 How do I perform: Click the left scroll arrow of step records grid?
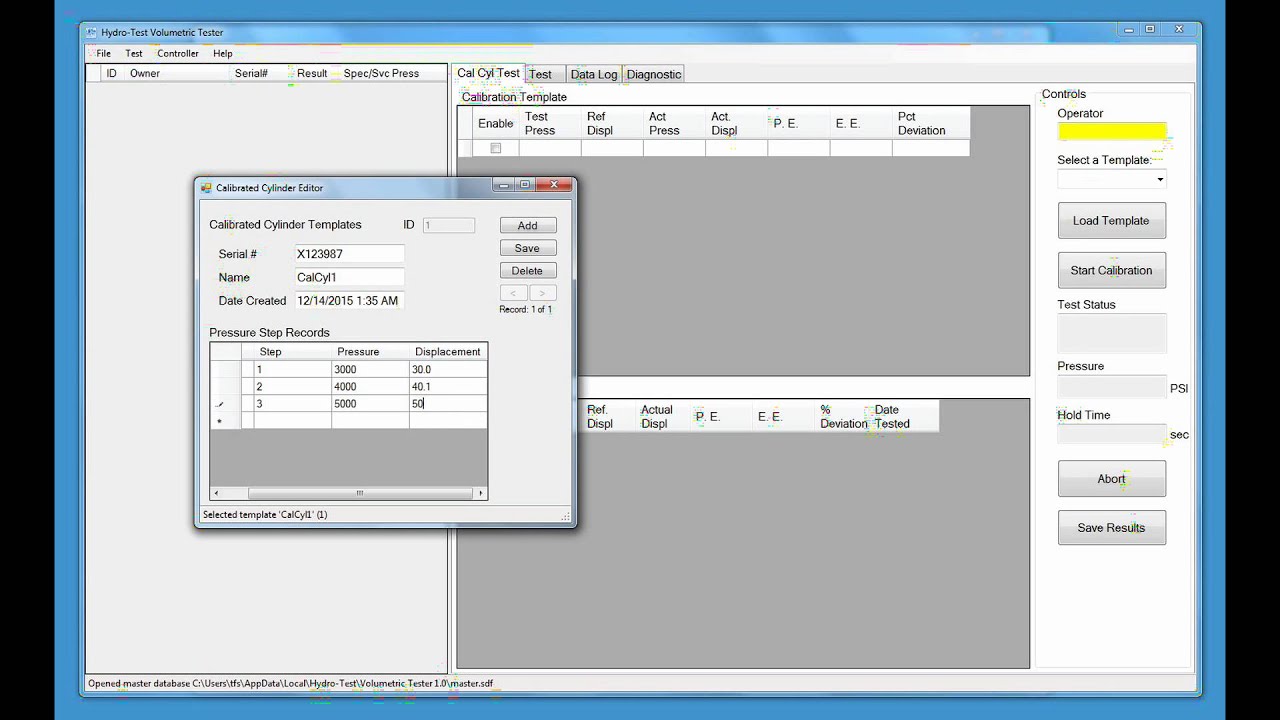(x=217, y=493)
